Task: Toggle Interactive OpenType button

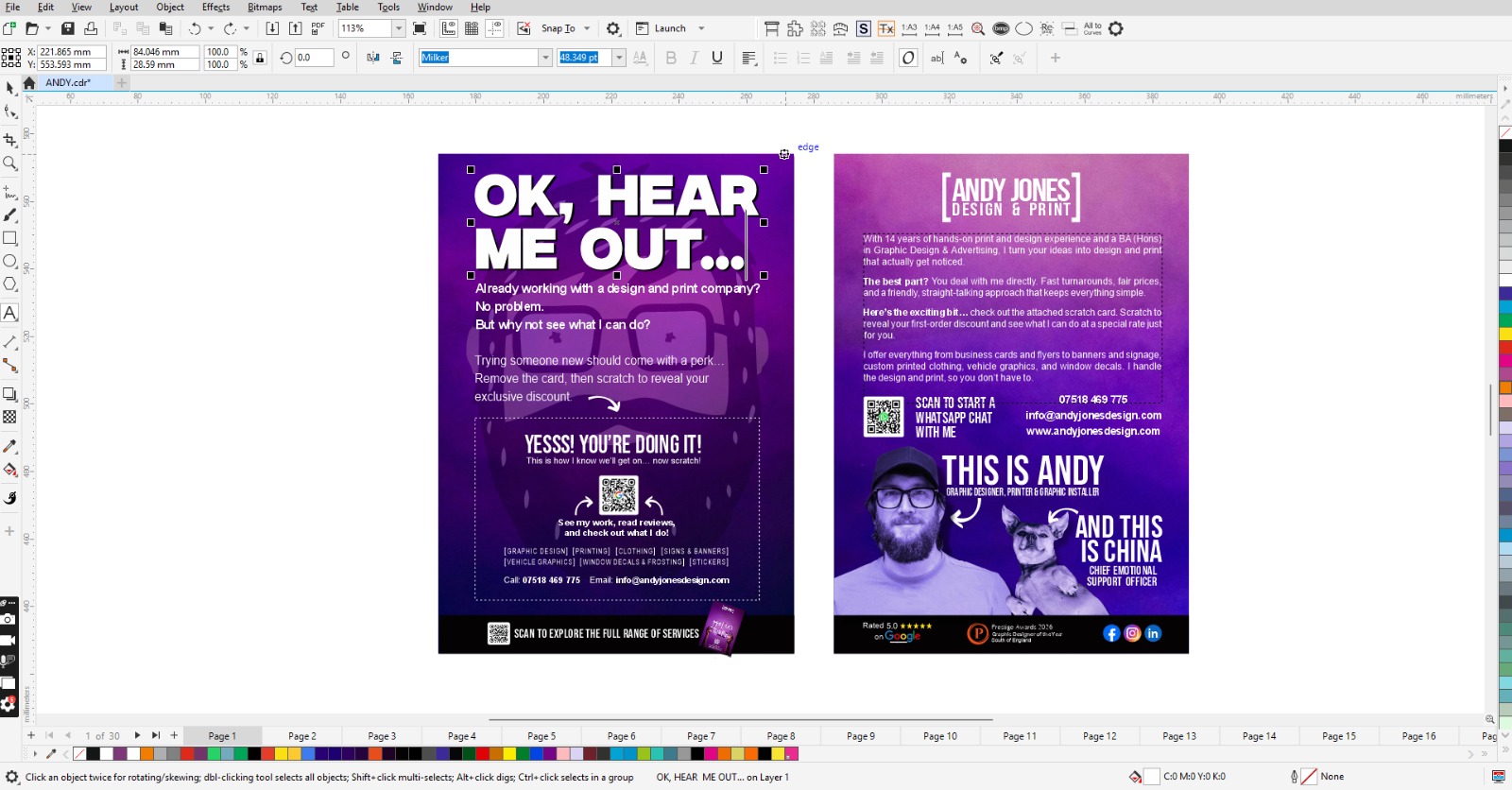Action: (908, 58)
